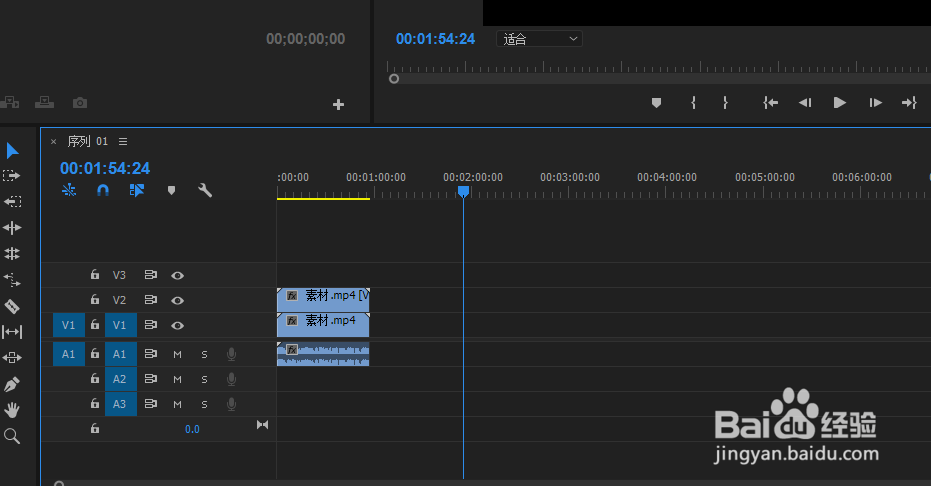Play the sequence in Program monitor
931x486 pixels.
pyautogui.click(x=840, y=103)
